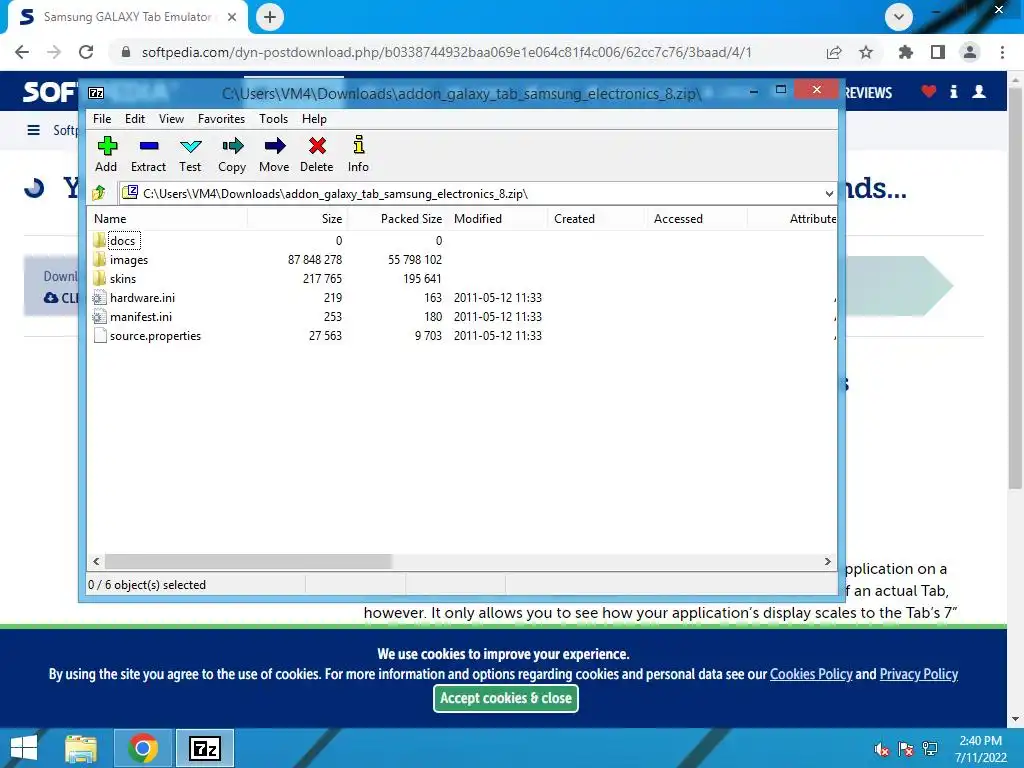Click the taskbar clock showing 2:40 PM
The width and height of the screenshot is (1024, 768).
pyautogui.click(x=980, y=749)
